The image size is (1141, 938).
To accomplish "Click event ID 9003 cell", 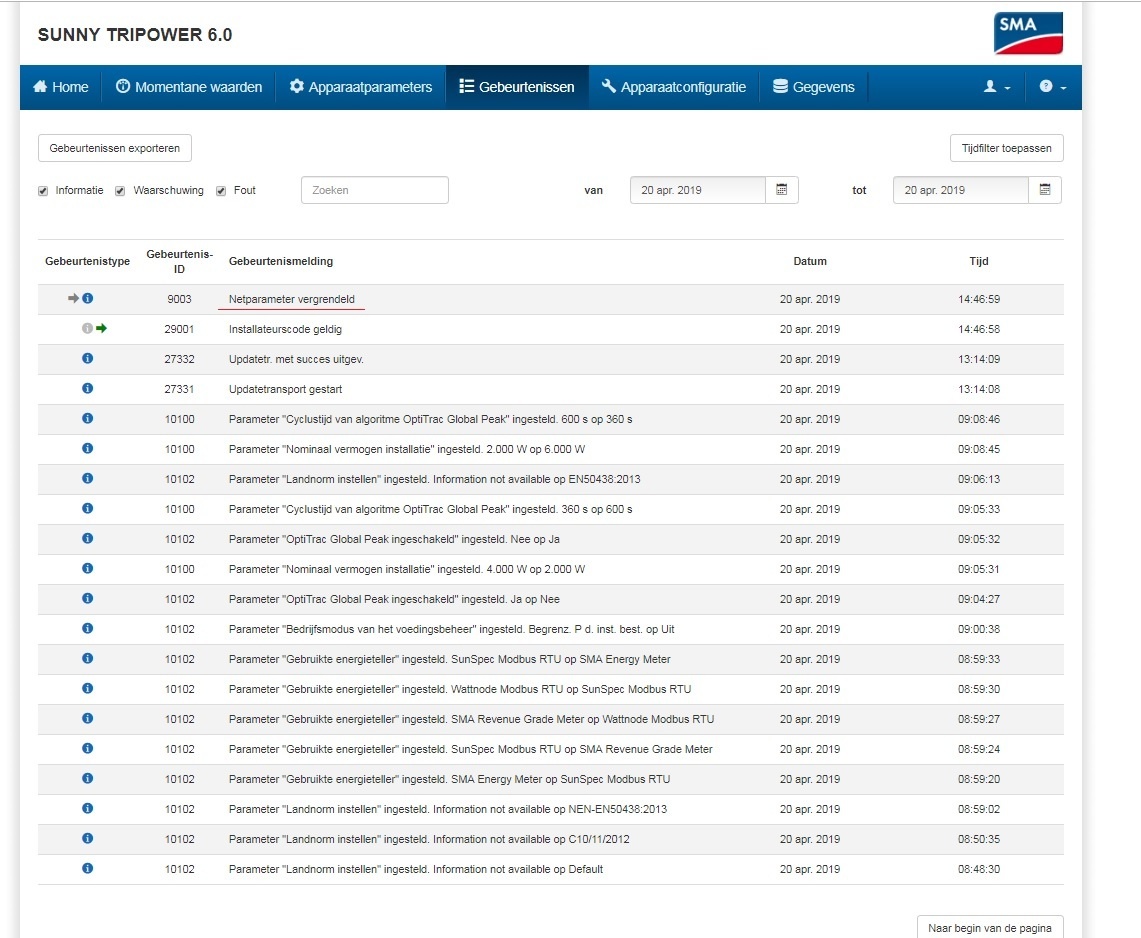I will [179, 299].
